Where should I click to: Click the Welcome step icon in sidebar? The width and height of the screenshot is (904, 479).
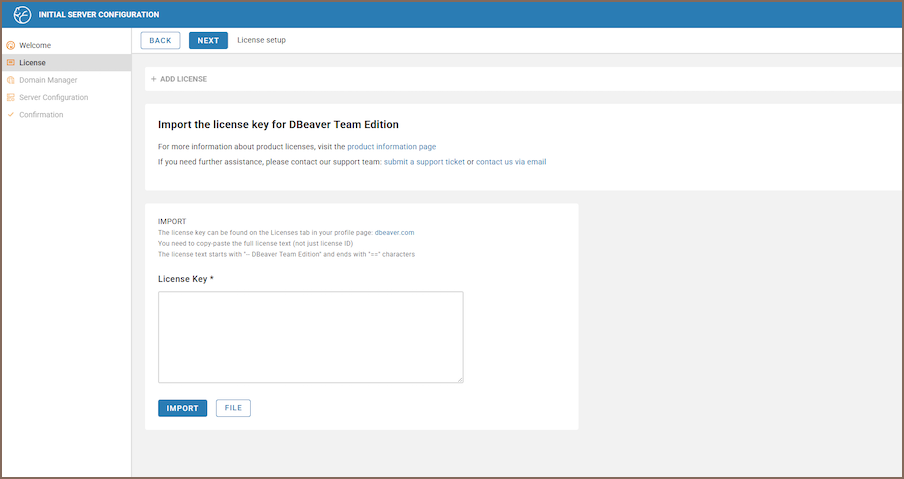click(x=11, y=46)
